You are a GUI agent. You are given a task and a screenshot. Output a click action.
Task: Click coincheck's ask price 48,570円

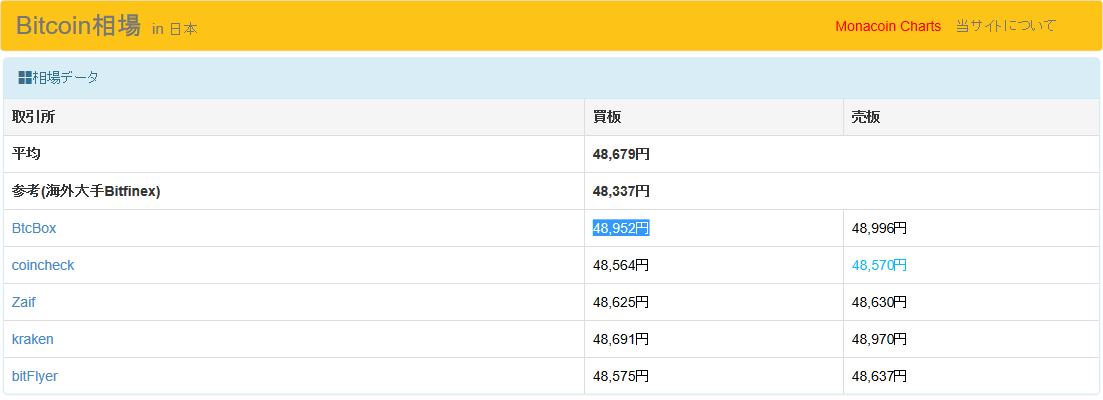879,265
